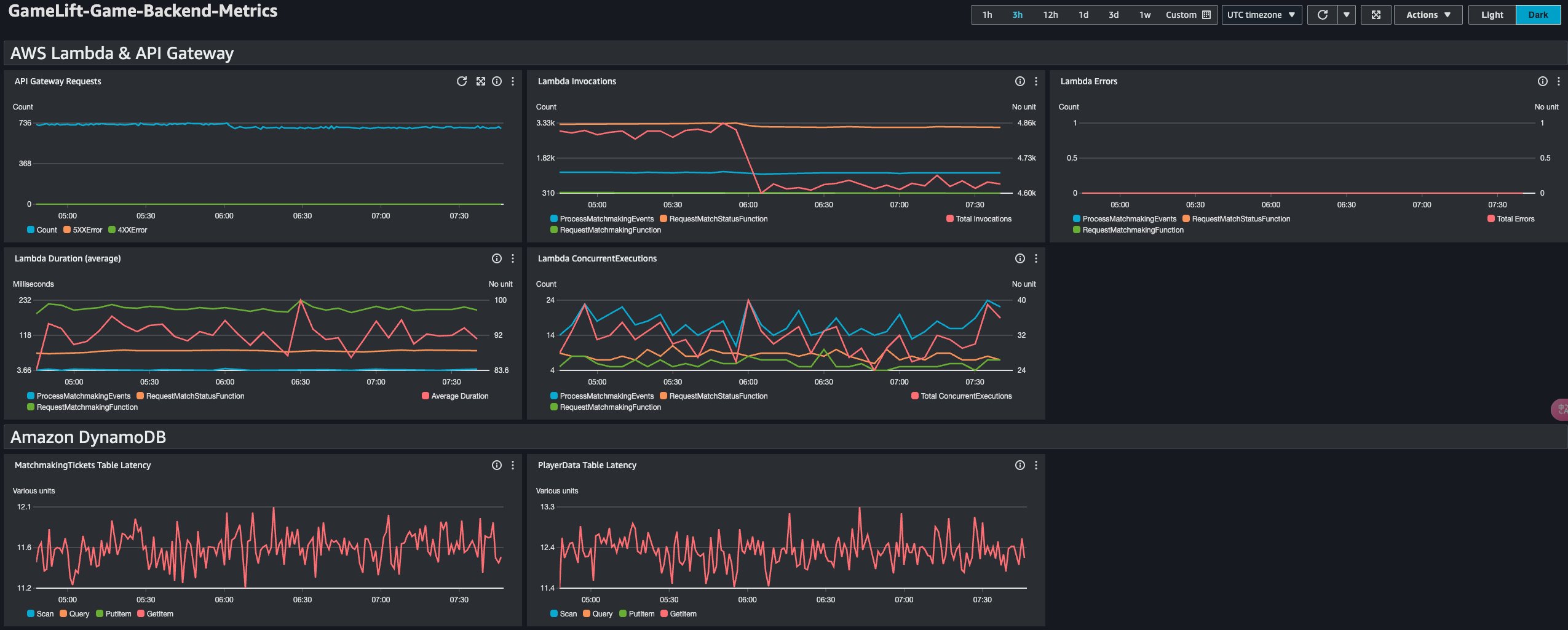
Task: Open info for API Gateway Requests widget
Action: 497,81
